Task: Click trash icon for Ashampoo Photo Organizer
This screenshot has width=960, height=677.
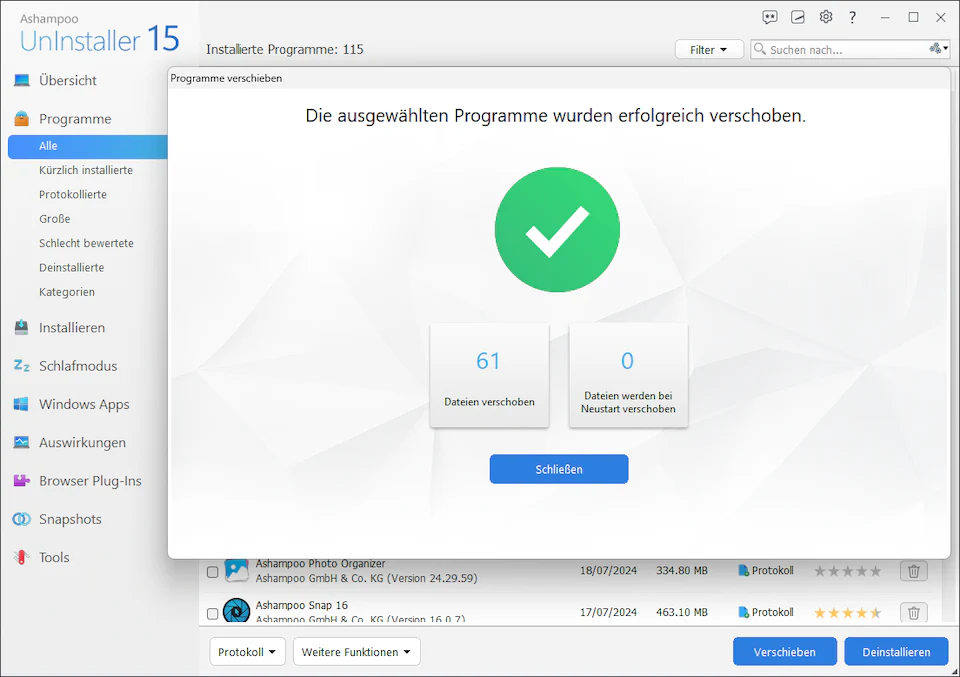Action: click(913, 571)
